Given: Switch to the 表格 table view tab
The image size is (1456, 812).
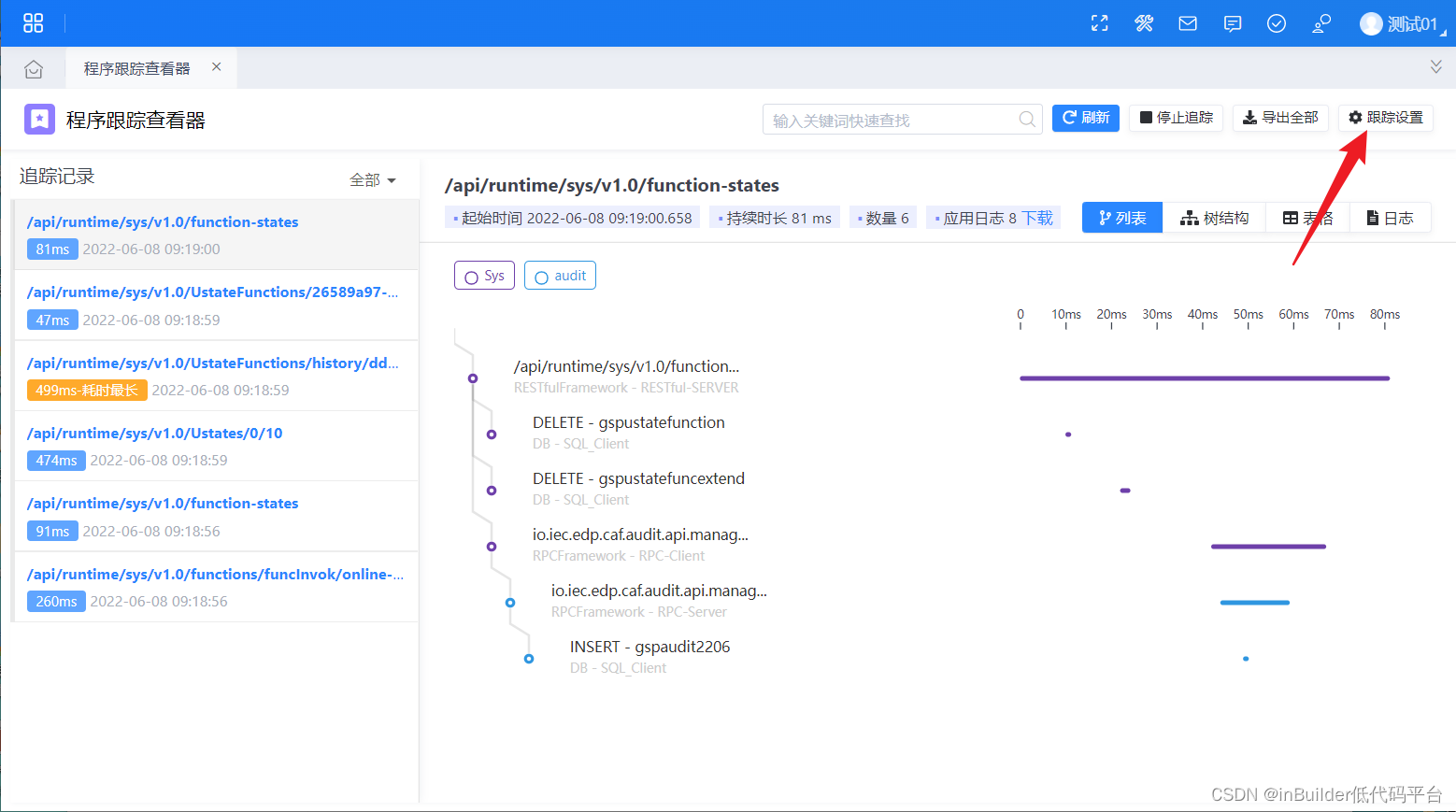Looking at the screenshot, I should point(1307,218).
